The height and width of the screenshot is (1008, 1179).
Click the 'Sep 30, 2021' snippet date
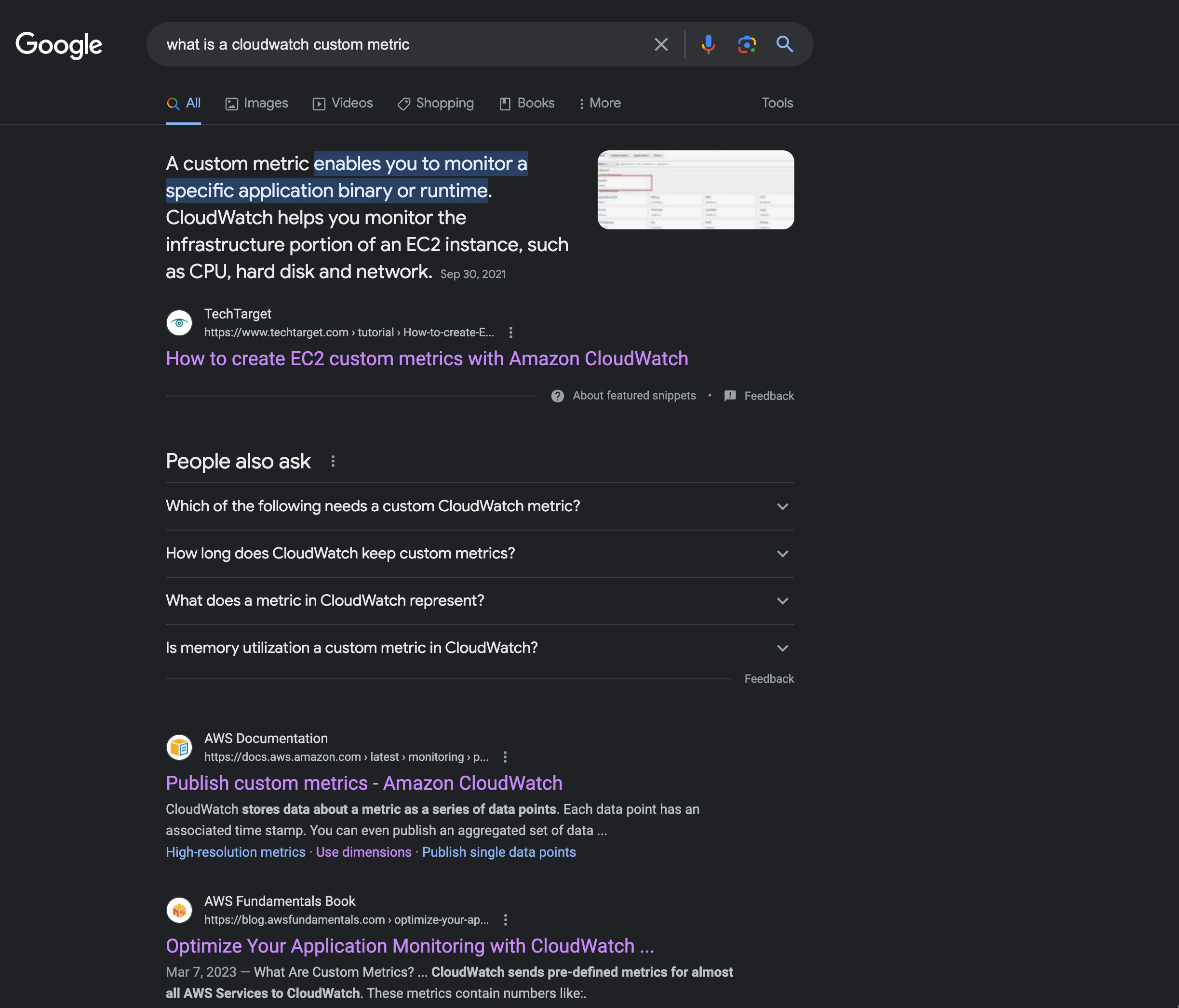tap(473, 274)
